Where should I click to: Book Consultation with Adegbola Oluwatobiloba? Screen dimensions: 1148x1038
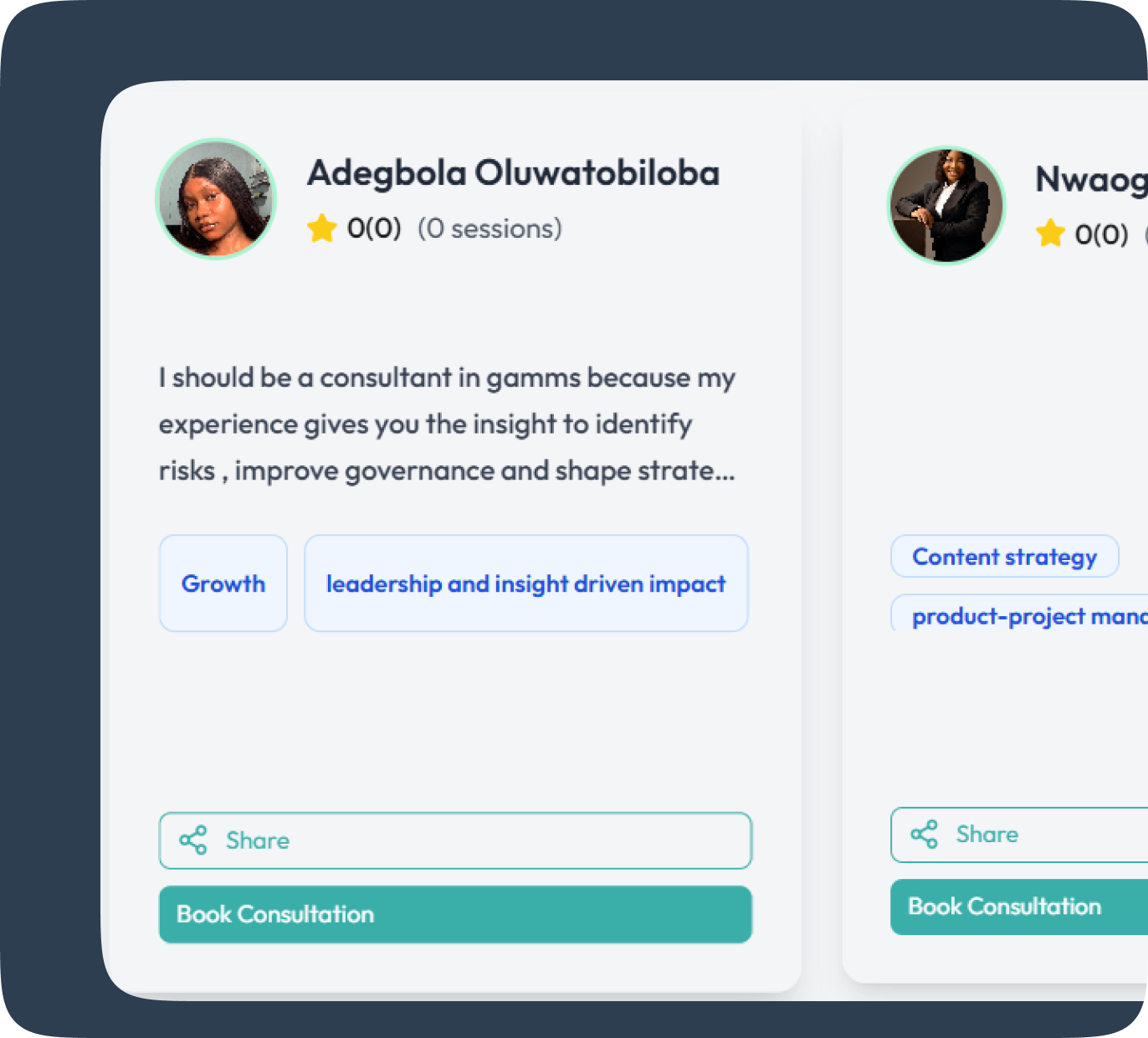point(455,914)
